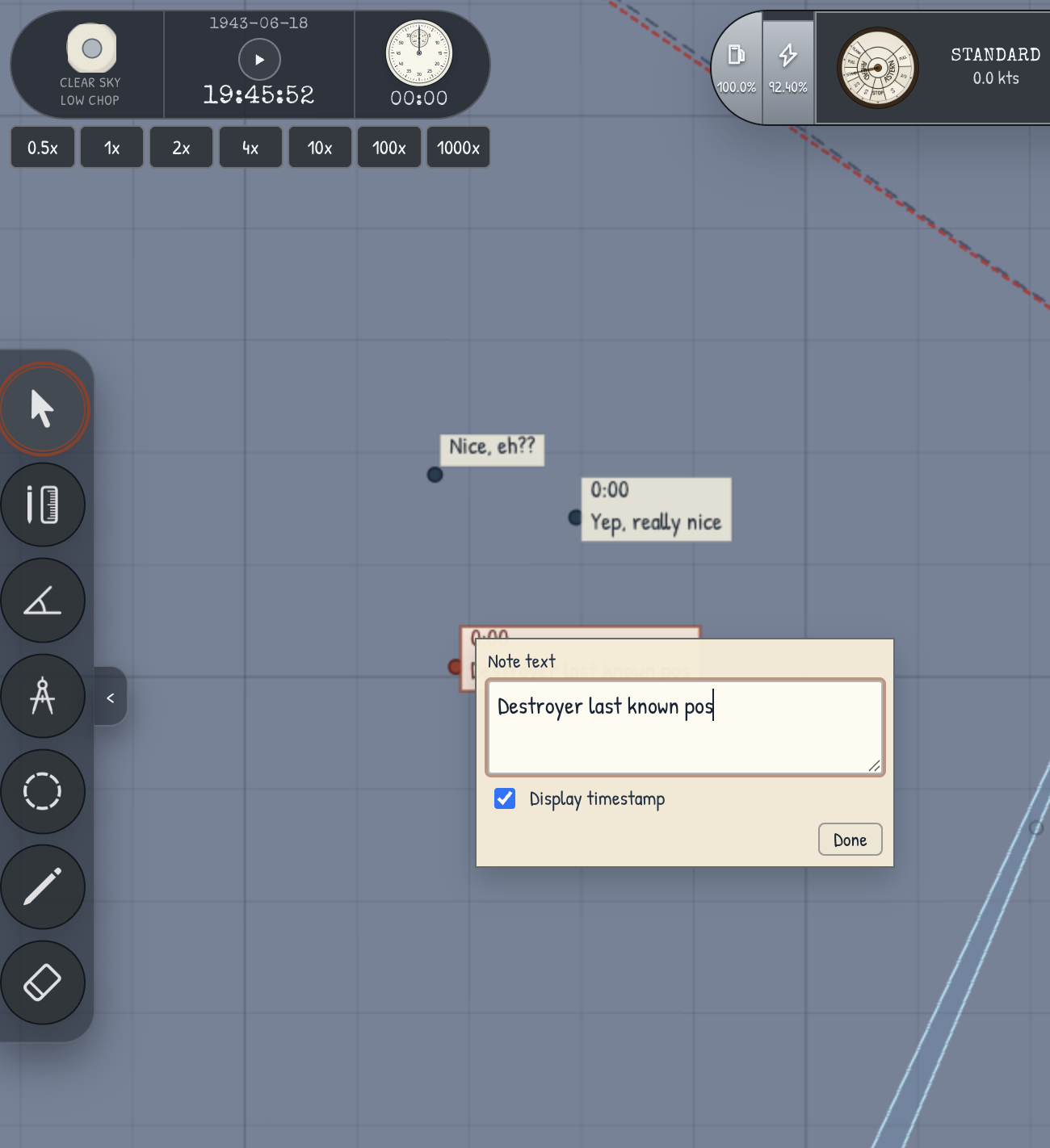Select the pencil drawing tool

click(x=43, y=886)
